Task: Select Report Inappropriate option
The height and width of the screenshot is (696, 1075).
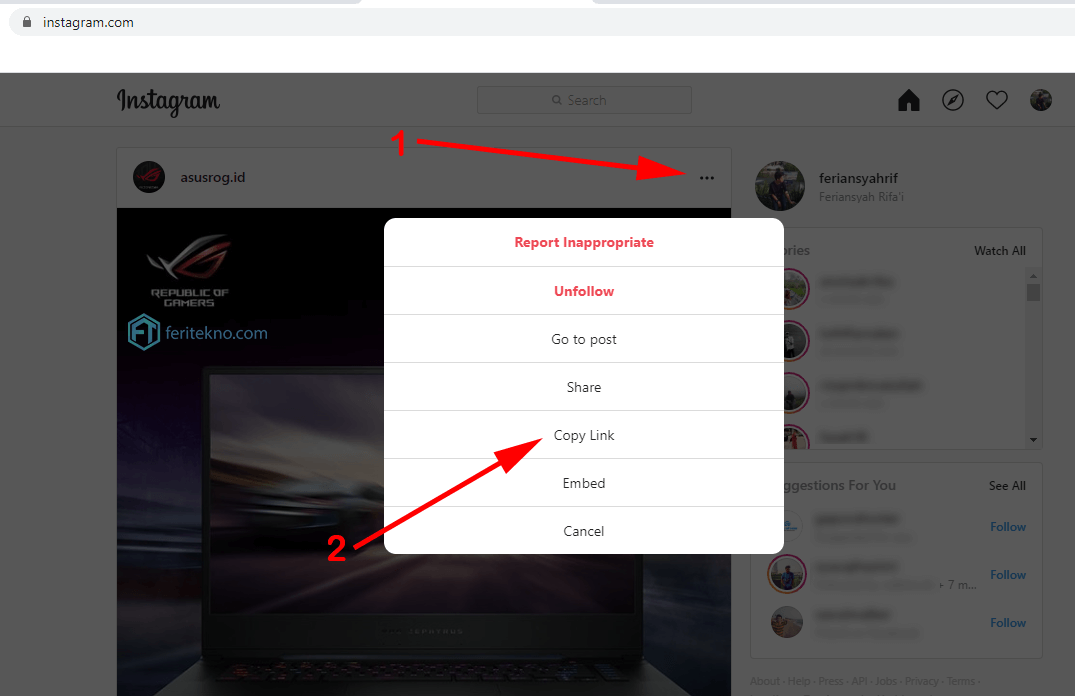Action: [583, 242]
